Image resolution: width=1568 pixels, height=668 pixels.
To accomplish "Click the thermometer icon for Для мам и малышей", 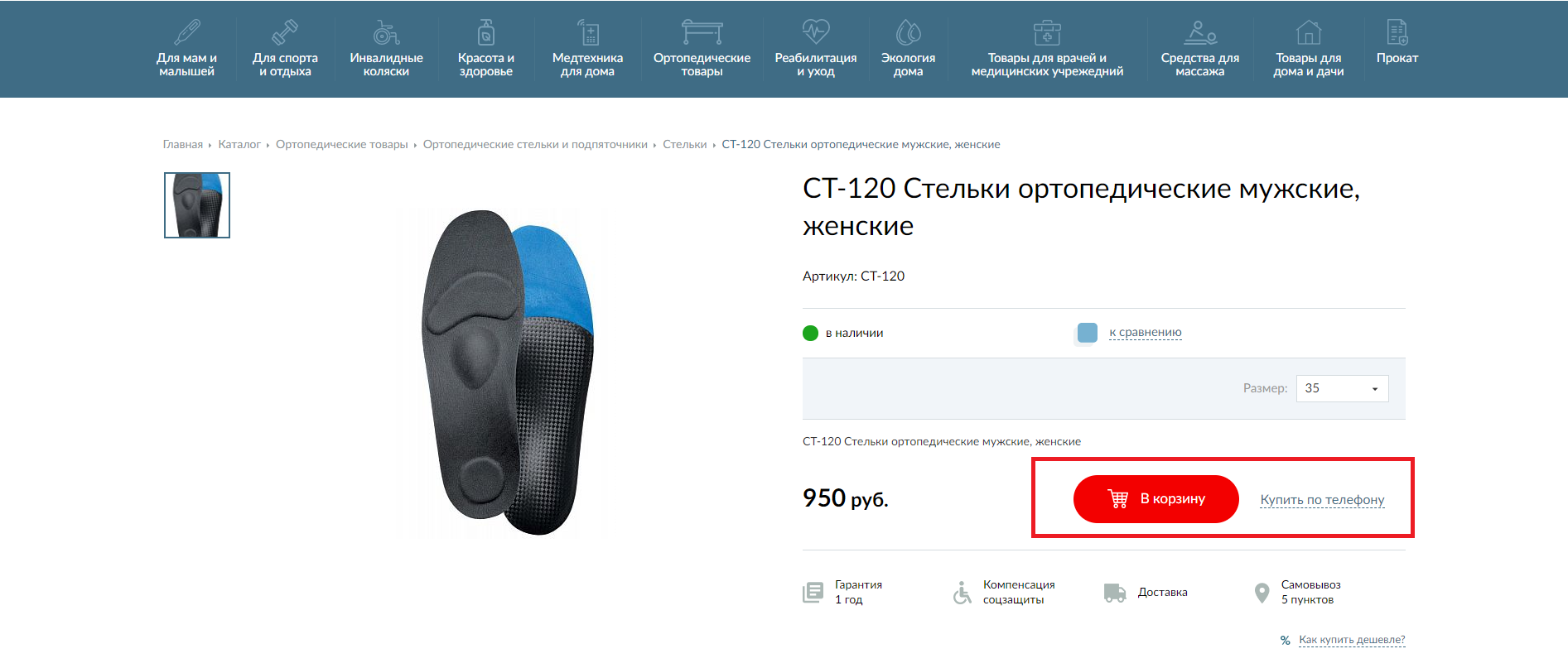I will click(x=187, y=32).
